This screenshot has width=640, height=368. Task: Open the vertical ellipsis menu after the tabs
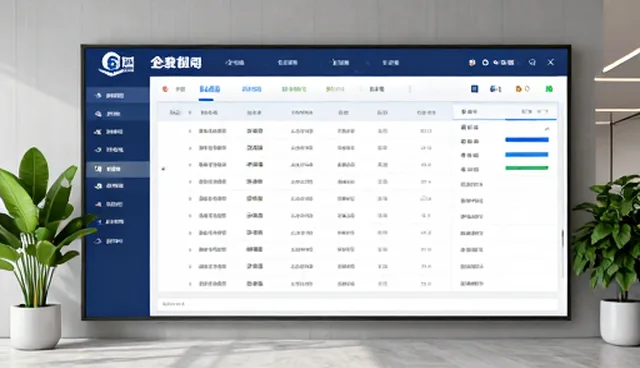(410, 89)
